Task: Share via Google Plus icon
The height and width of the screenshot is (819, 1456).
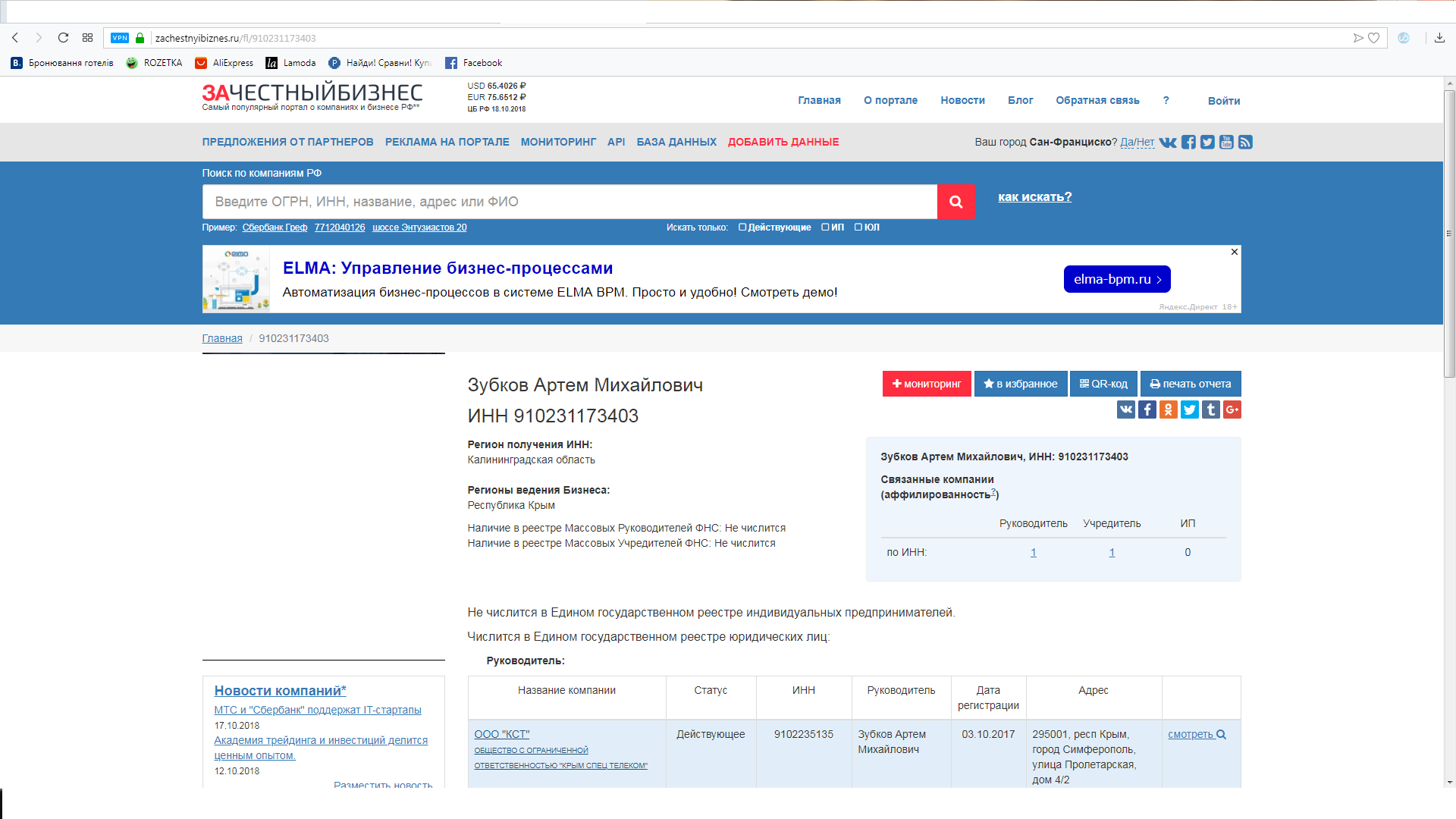Action: tap(1232, 409)
